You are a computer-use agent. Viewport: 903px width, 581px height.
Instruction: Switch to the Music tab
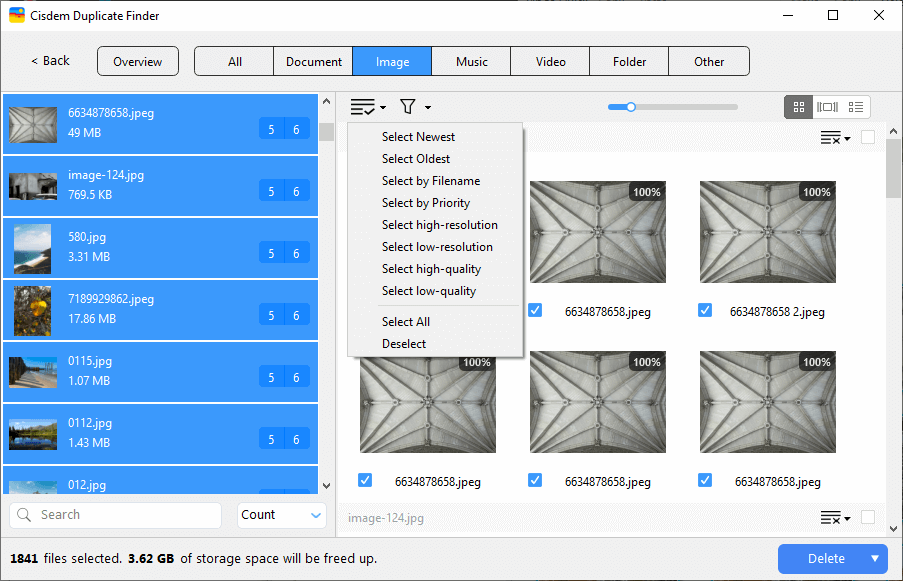click(x=470, y=60)
